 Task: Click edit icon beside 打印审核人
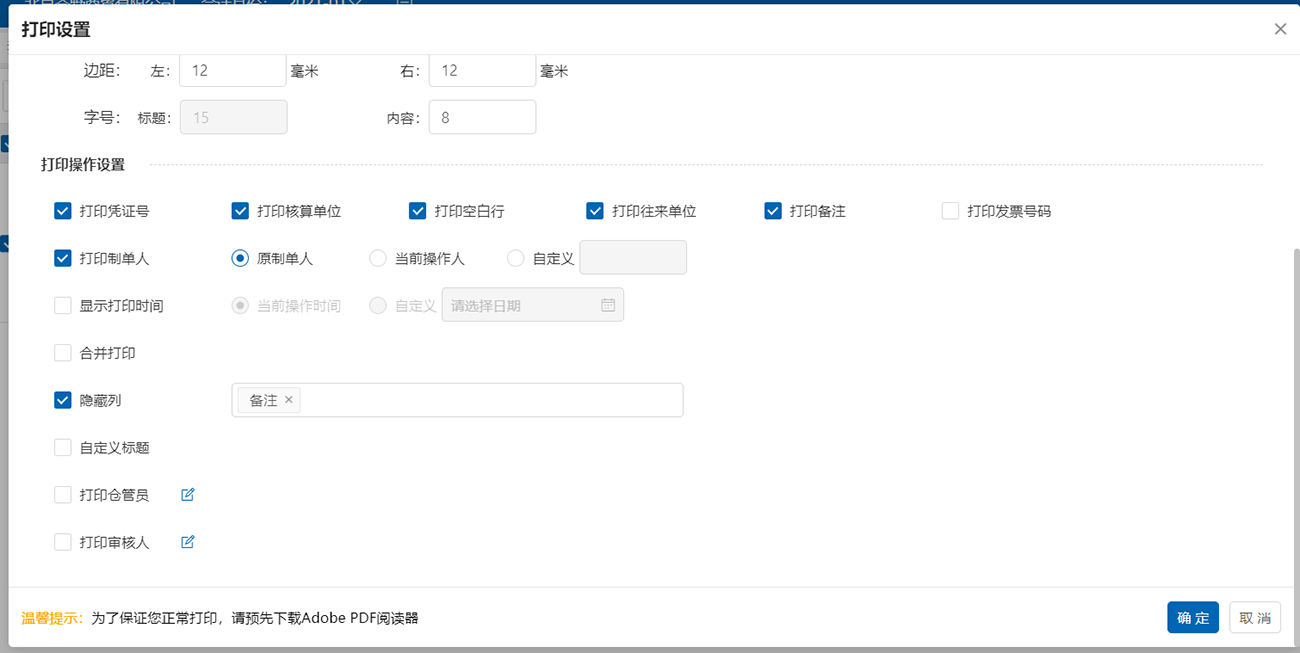[x=188, y=542]
